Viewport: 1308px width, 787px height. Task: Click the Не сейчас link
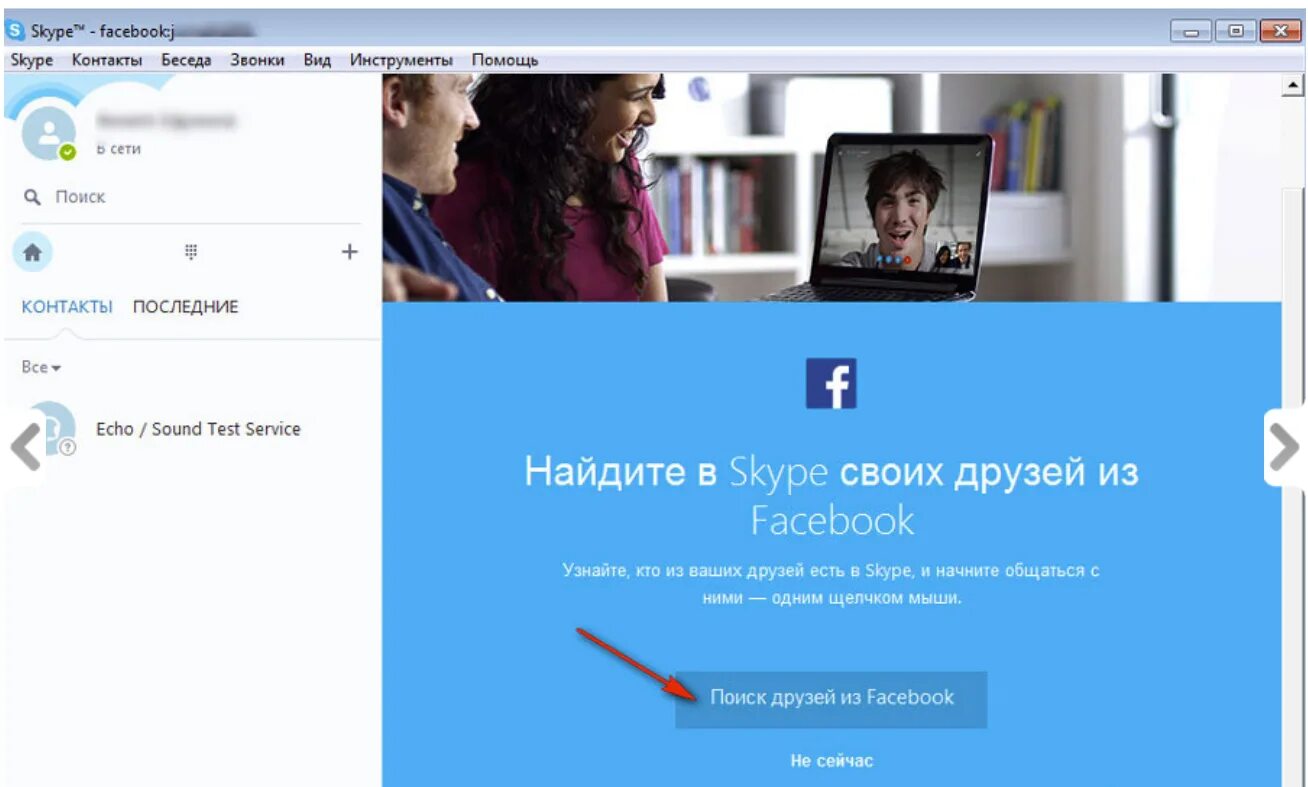click(x=831, y=761)
